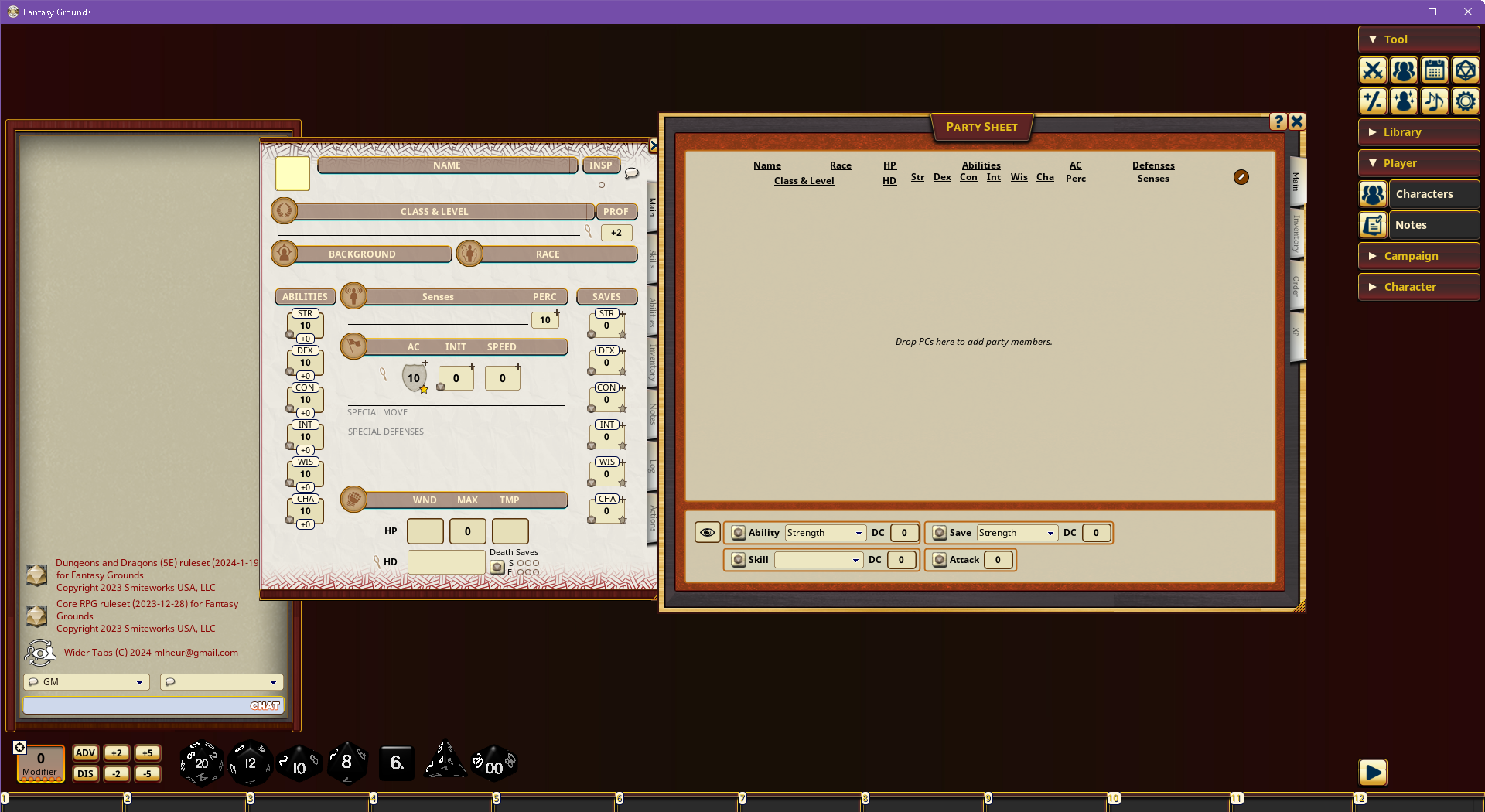Toggle the DIS disadvantage button
Image resolution: width=1485 pixels, height=812 pixels.
pyautogui.click(x=85, y=773)
